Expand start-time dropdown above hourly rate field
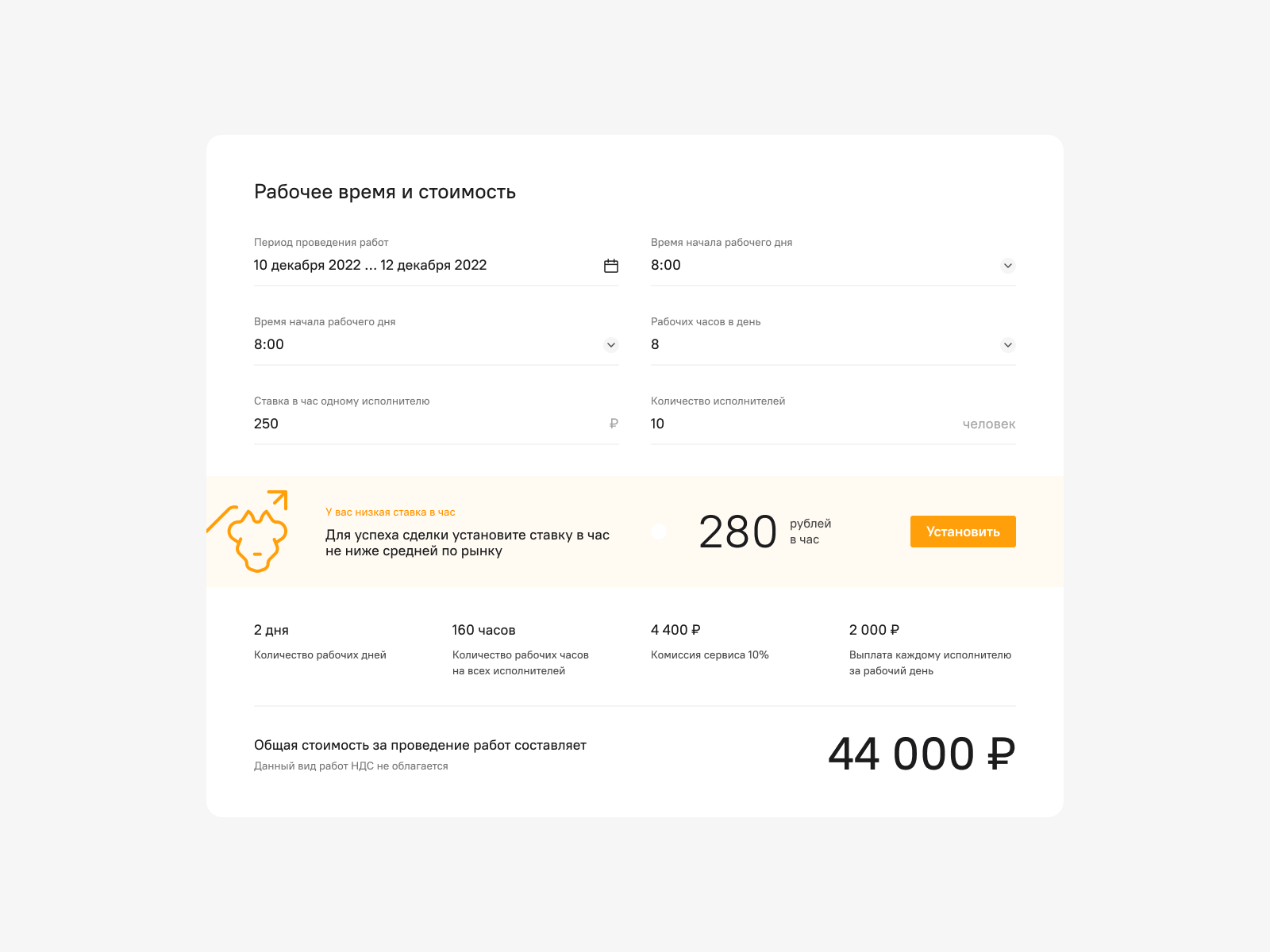The height and width of the screenshot is (952, 1270). 610,345
